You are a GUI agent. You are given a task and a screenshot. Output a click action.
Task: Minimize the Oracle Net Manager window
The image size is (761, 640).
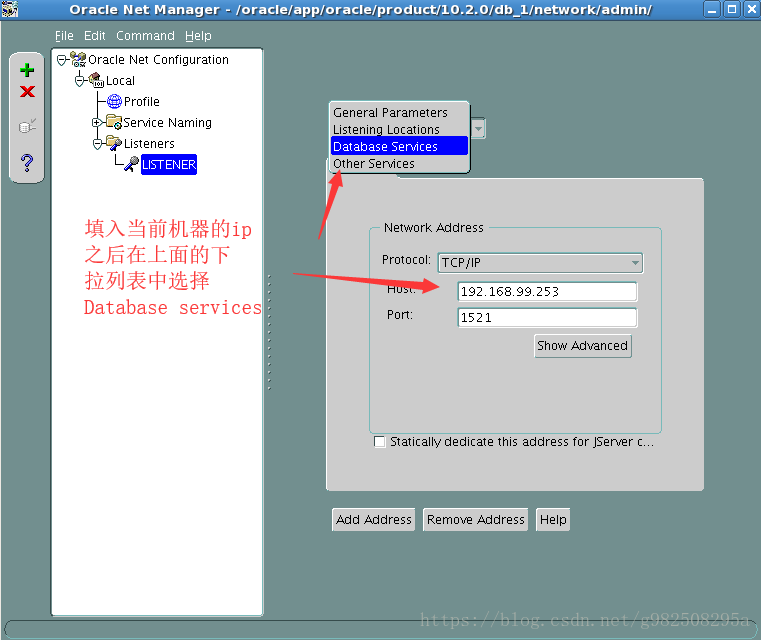712,9
